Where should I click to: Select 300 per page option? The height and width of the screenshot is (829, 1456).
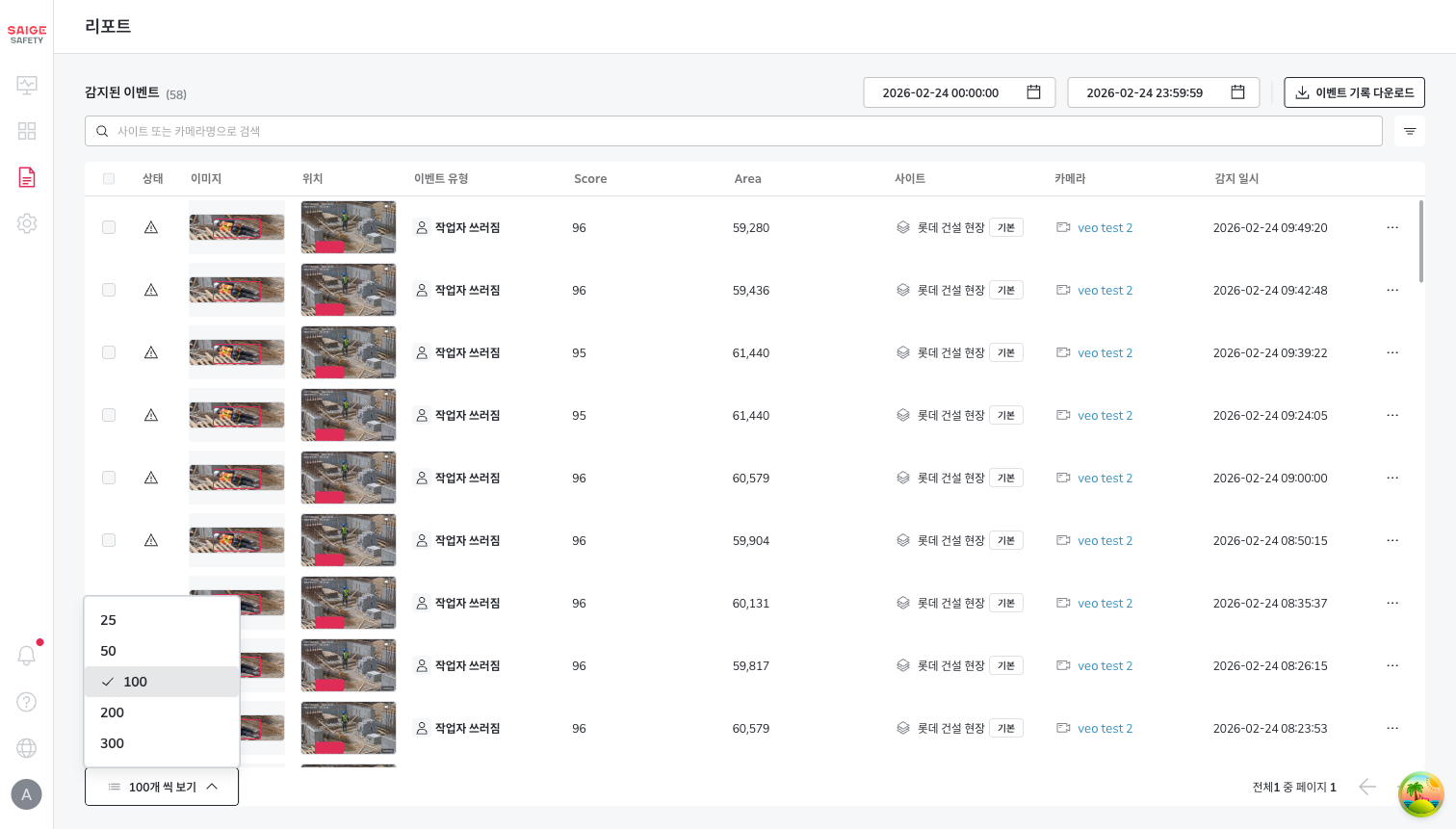point(162,743)
